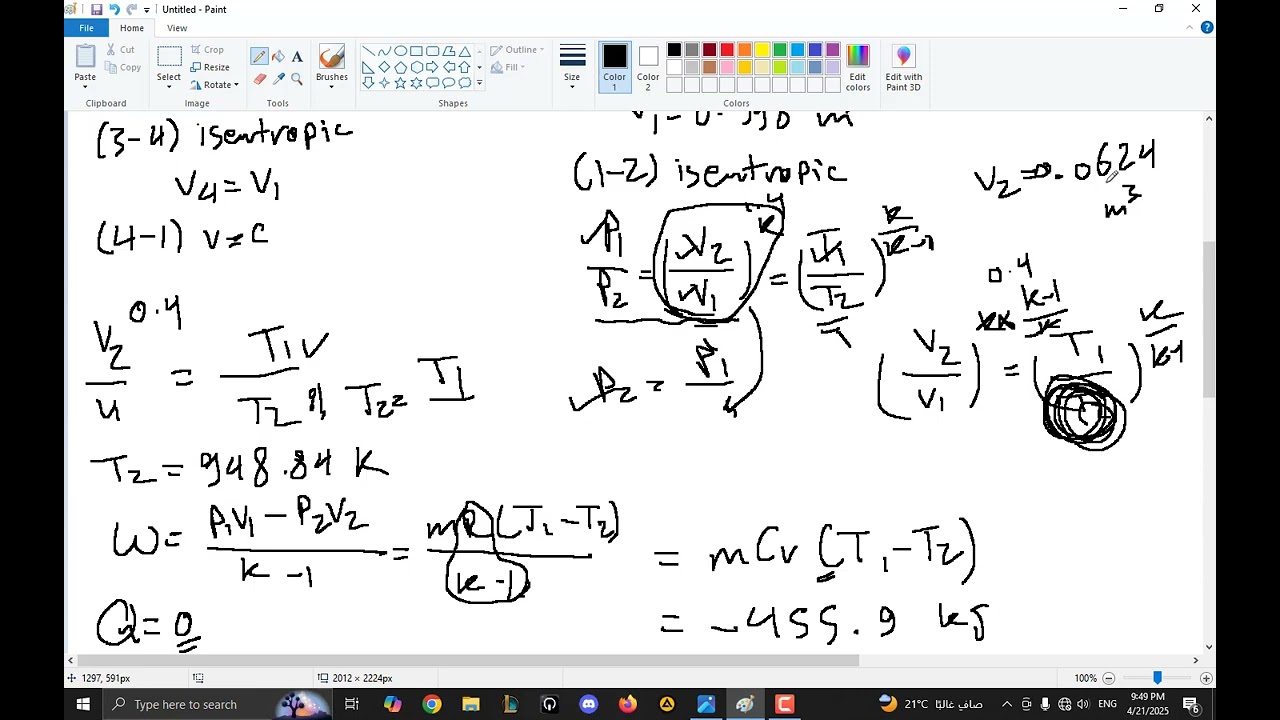The height and width of the screenshot is (720, 1280).
Task: Open the Rotate dropdown menu
Action: click(x=214, y=85)
